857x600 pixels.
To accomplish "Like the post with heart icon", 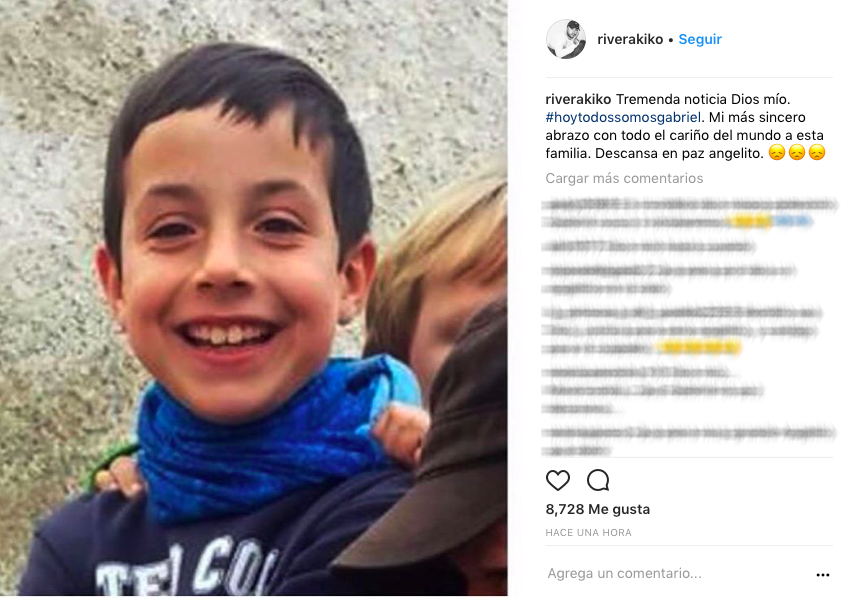I will 557,480.
